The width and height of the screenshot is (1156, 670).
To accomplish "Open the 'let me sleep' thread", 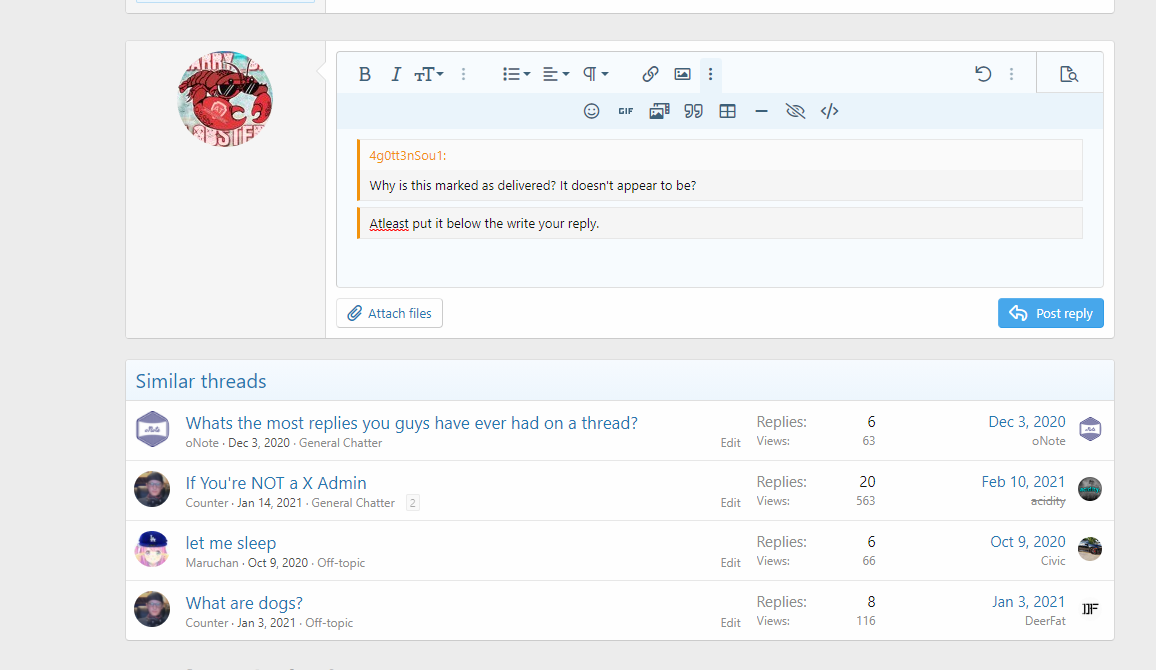I will click(x=231, y=543).
